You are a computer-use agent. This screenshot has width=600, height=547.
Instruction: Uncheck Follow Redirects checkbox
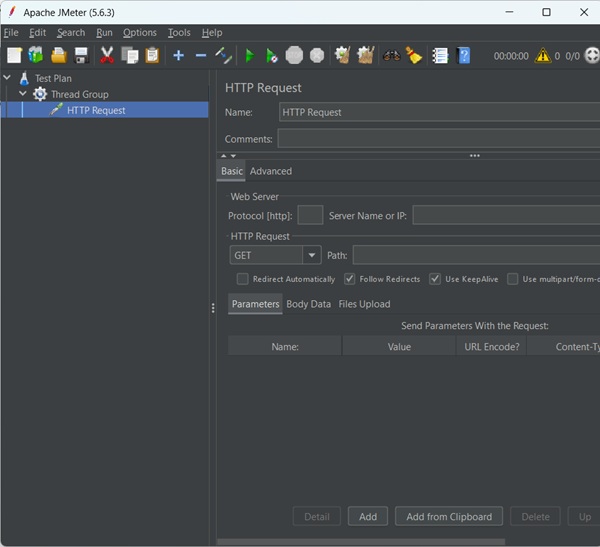[349, 279]
